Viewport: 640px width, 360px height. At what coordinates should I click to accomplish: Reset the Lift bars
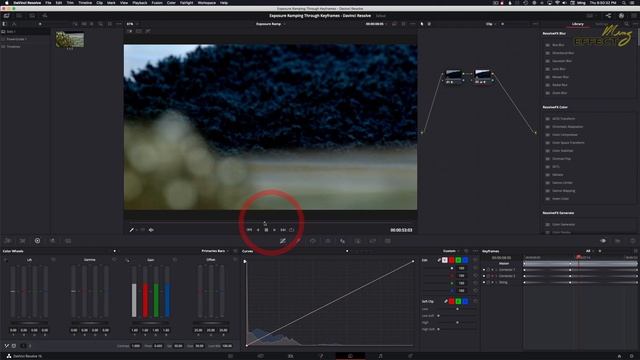[x=53, y=260]
